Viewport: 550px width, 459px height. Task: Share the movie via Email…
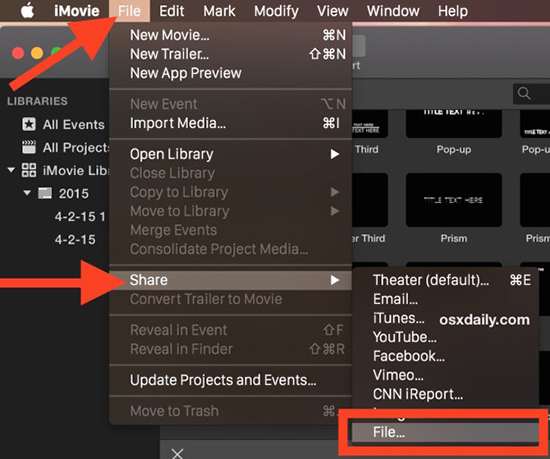[445, 299]
